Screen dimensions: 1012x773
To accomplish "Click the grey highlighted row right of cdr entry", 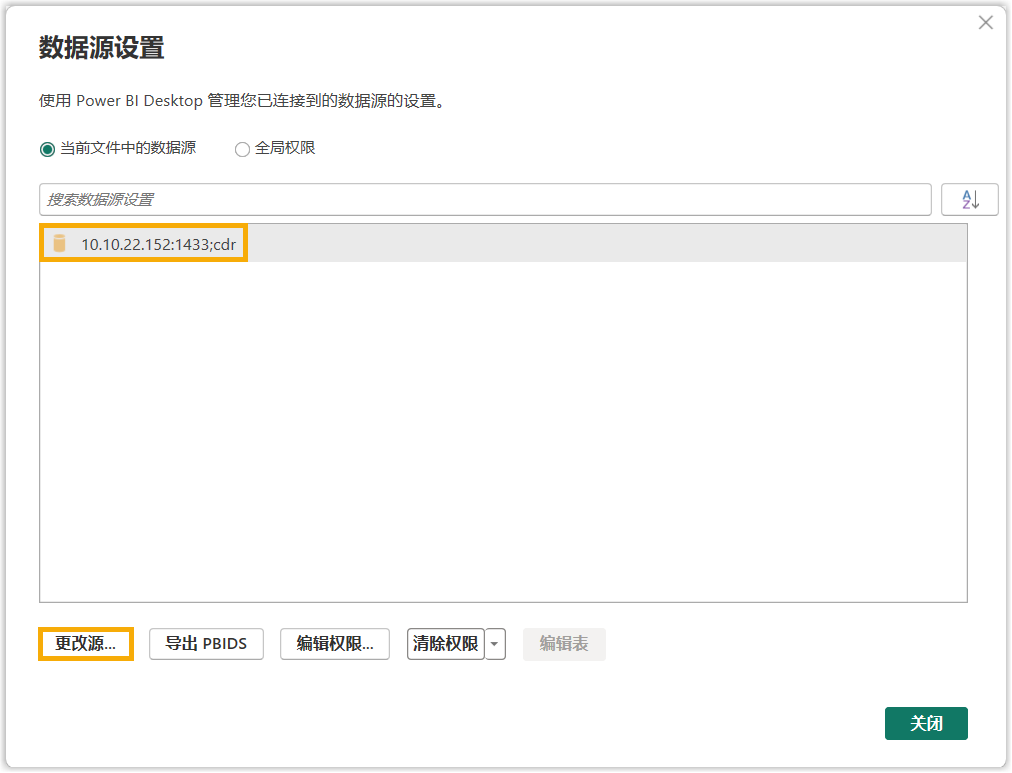I will [607, 243].
